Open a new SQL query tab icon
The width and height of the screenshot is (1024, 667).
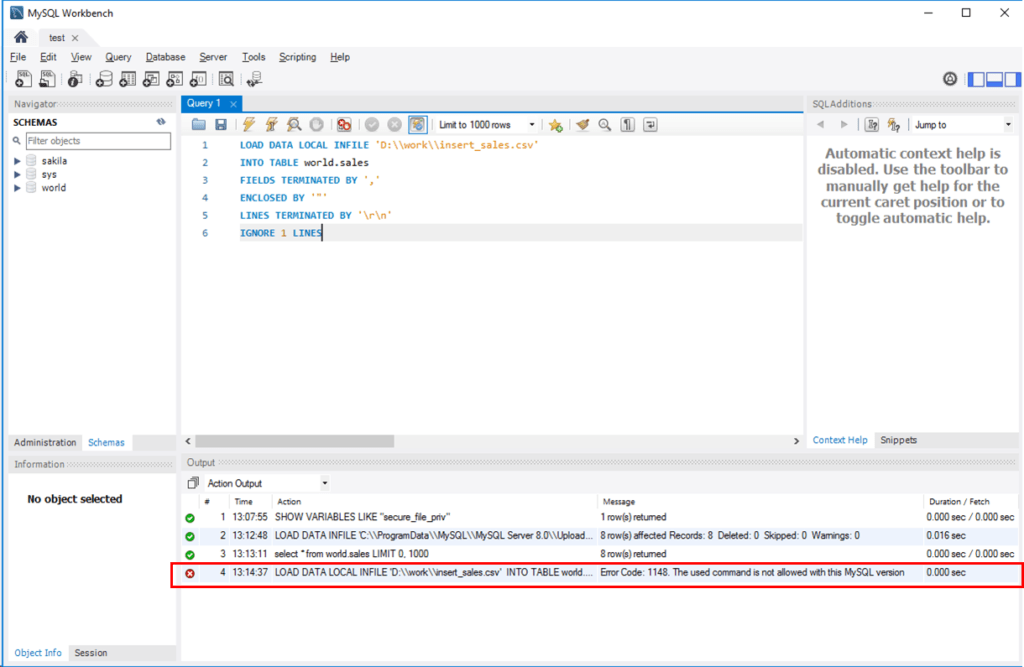coord(22,79)
